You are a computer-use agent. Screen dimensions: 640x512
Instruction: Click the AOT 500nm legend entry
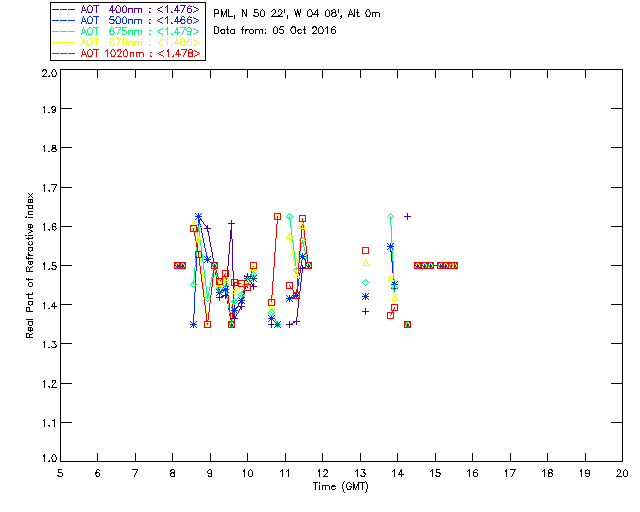coord(126,20)
